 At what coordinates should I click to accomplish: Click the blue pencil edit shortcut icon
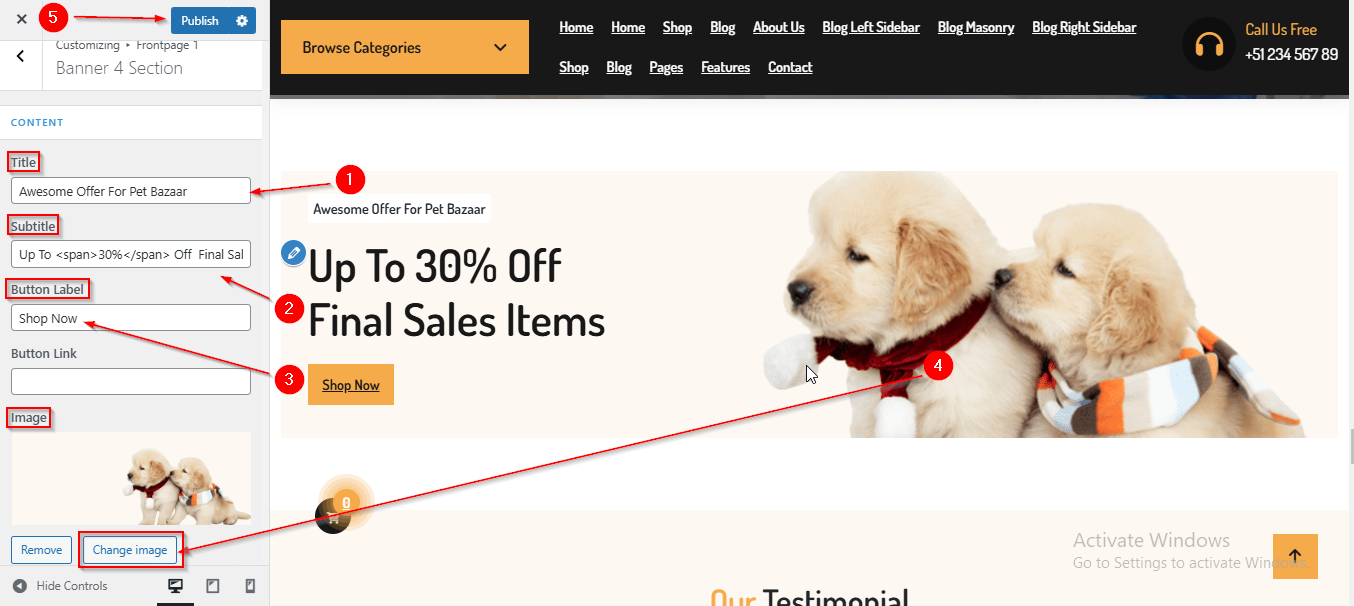[293, 252]
